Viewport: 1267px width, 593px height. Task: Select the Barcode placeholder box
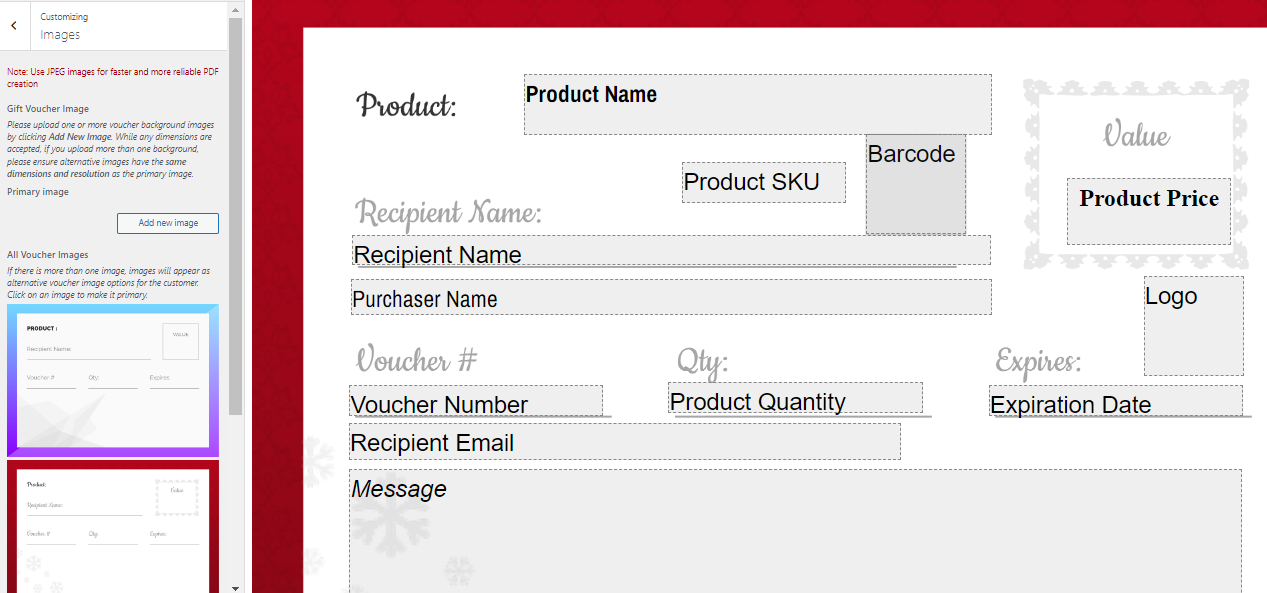[x=916, y=184]
